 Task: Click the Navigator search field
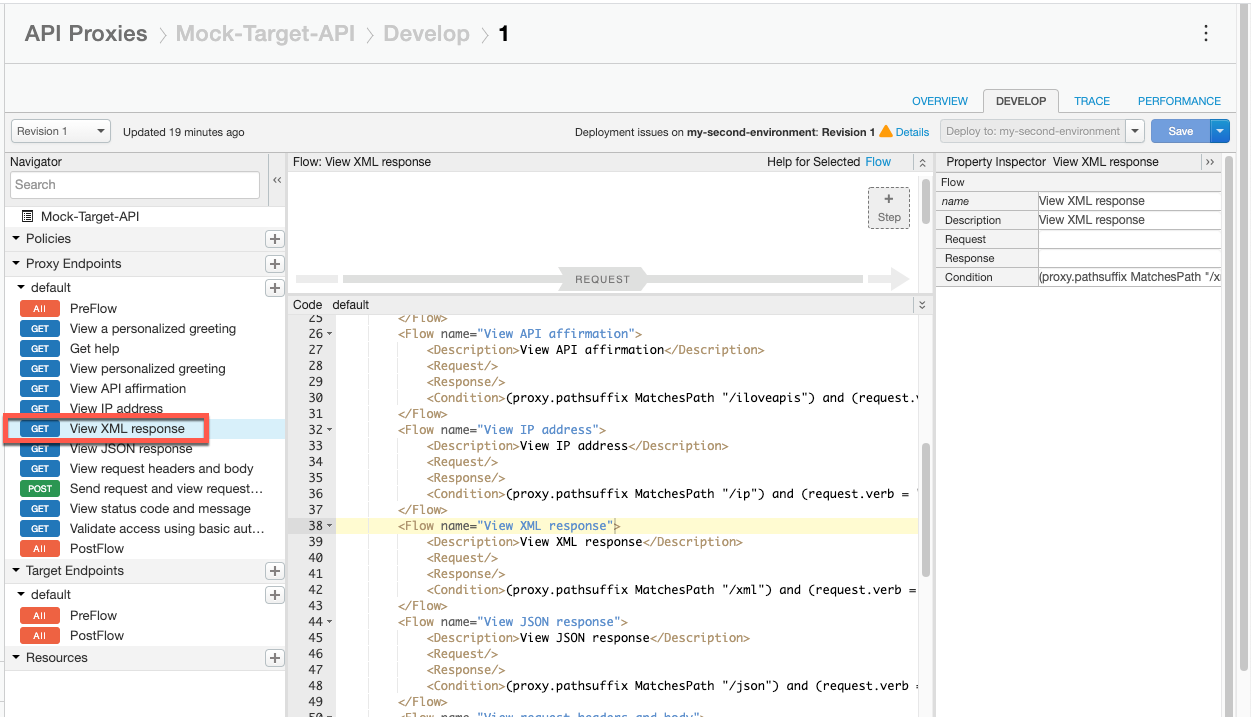134,185
